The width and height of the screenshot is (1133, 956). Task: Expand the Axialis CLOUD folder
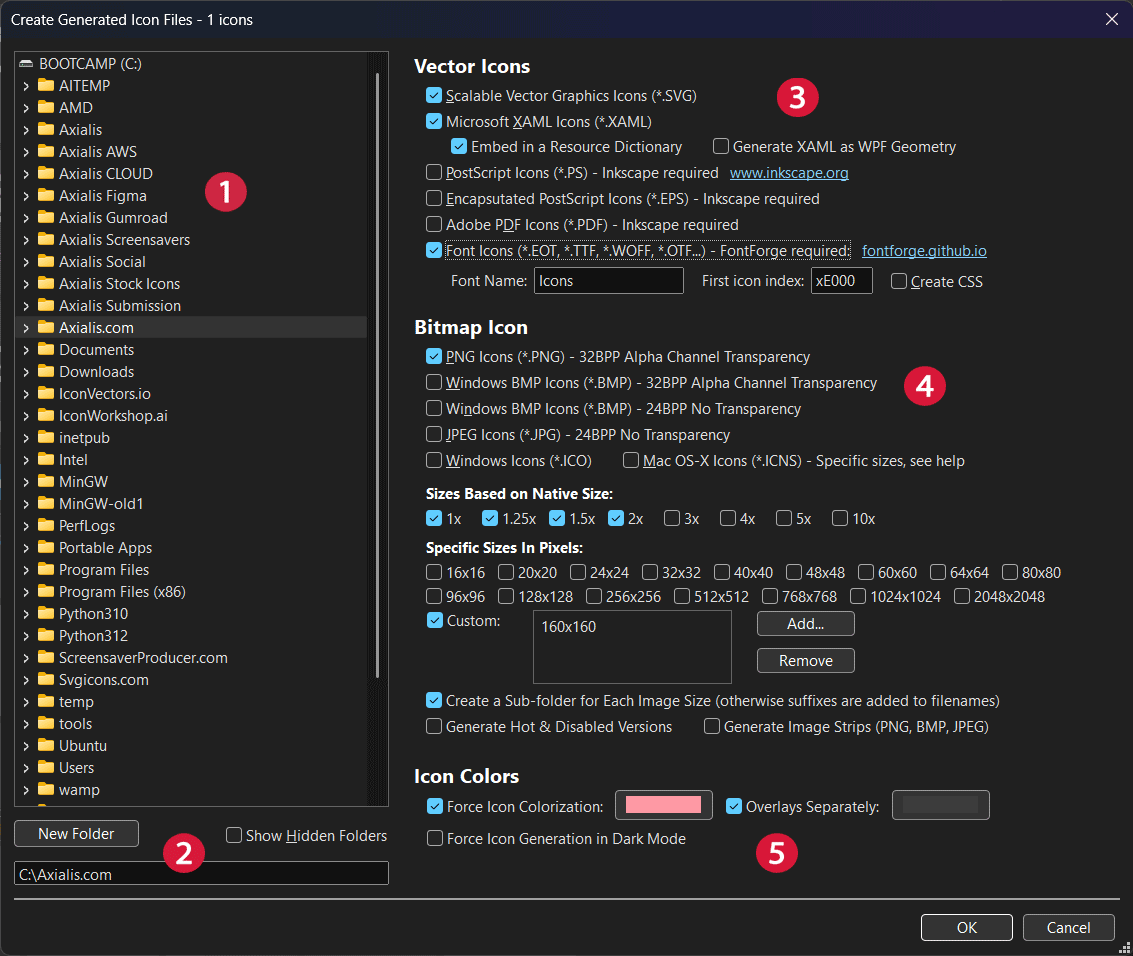pos(25,173)
